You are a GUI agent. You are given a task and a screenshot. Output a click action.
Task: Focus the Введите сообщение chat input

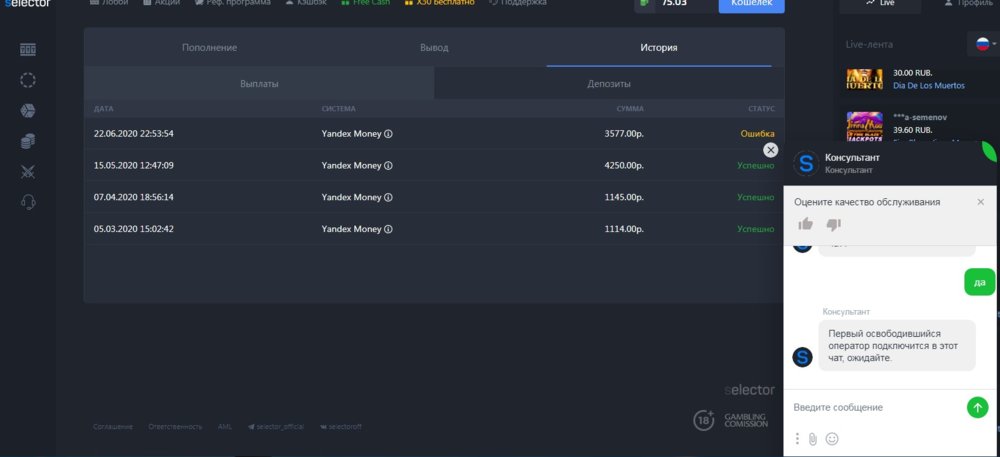click(x=877, y=407)
